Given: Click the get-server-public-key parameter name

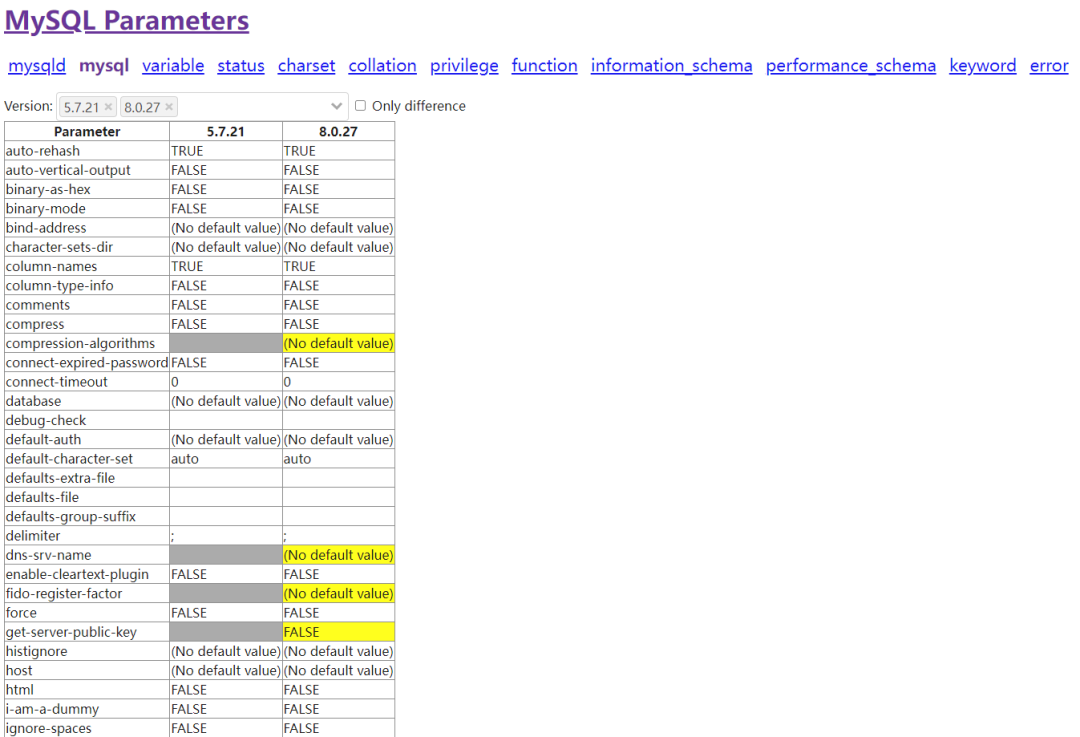Looking at the screenshot, I should click(x=71, y=633).
